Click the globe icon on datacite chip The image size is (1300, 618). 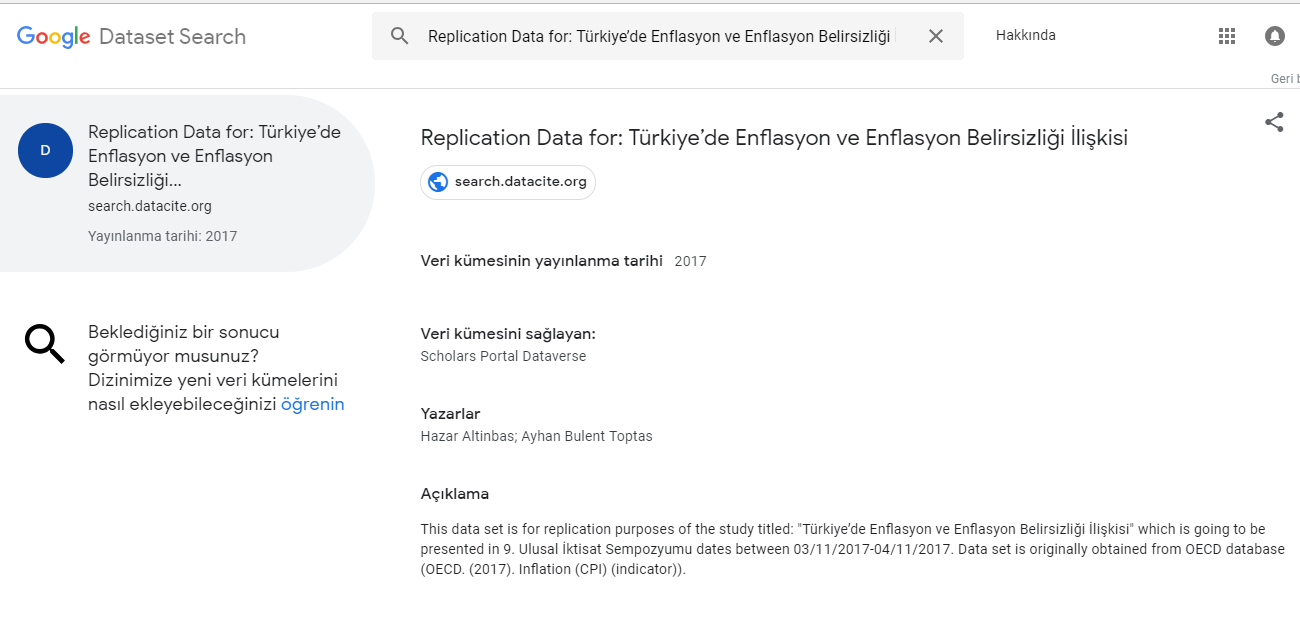coord(437,182)
